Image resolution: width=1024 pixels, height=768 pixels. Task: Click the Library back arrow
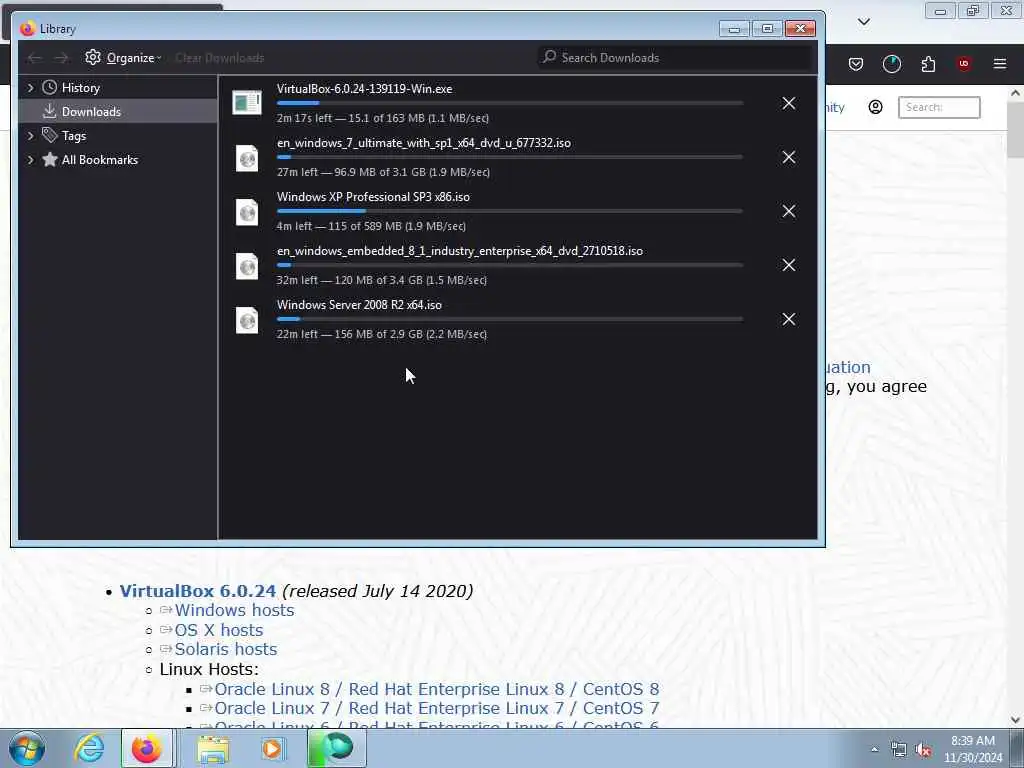pyautogui.click(x=34, y=58)
